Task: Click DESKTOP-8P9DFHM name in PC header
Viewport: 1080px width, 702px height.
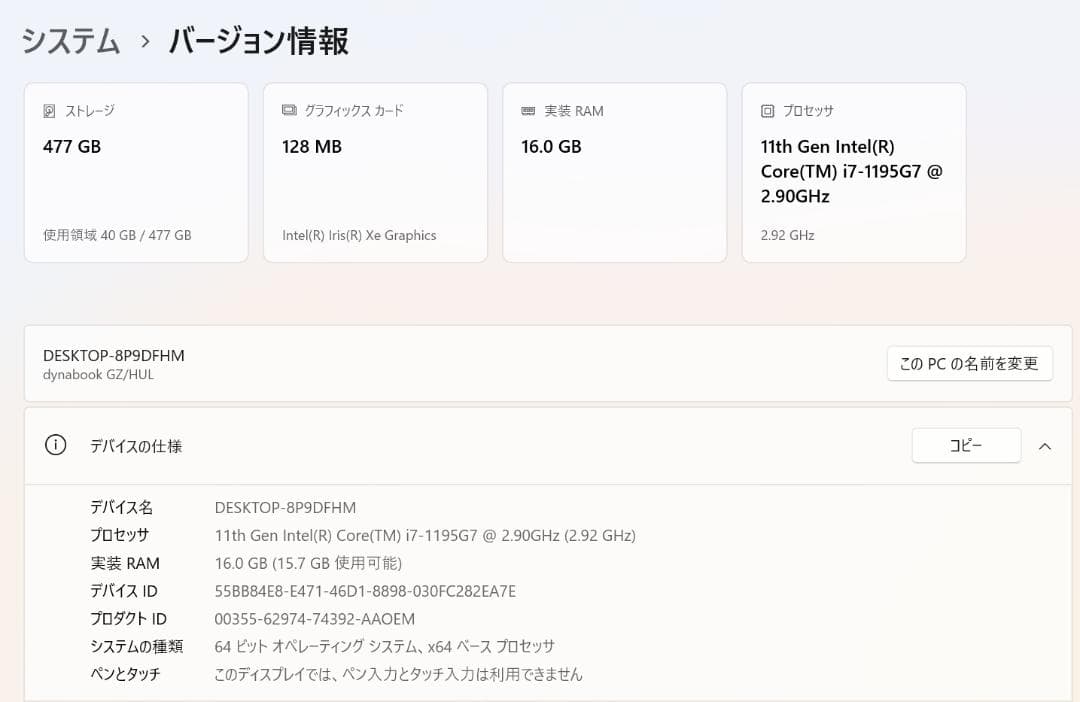Action: (114, 355)
